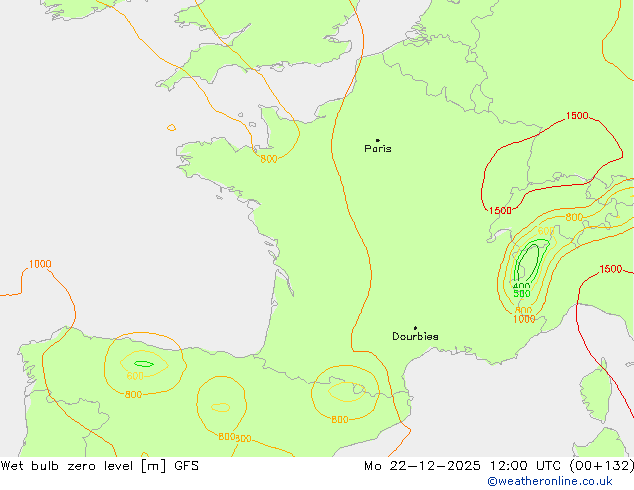
Task: Click the 1500 label over southern Germany
Action: 577,116
